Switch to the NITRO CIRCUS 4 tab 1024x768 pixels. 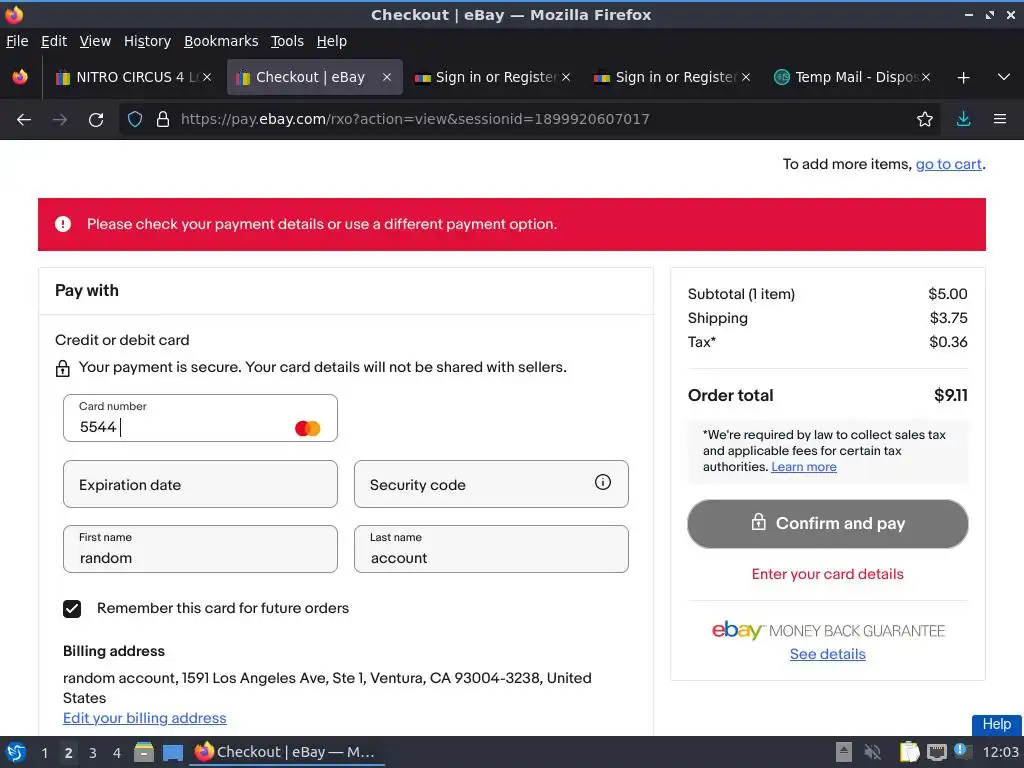(x=133, y=77)
